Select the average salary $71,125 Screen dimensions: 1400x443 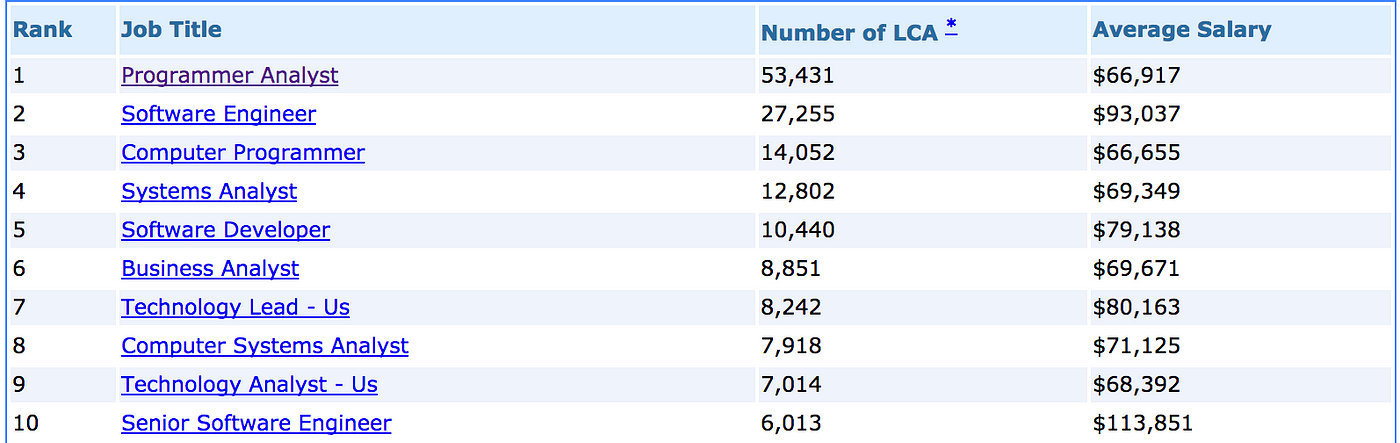click(1137, 346)
